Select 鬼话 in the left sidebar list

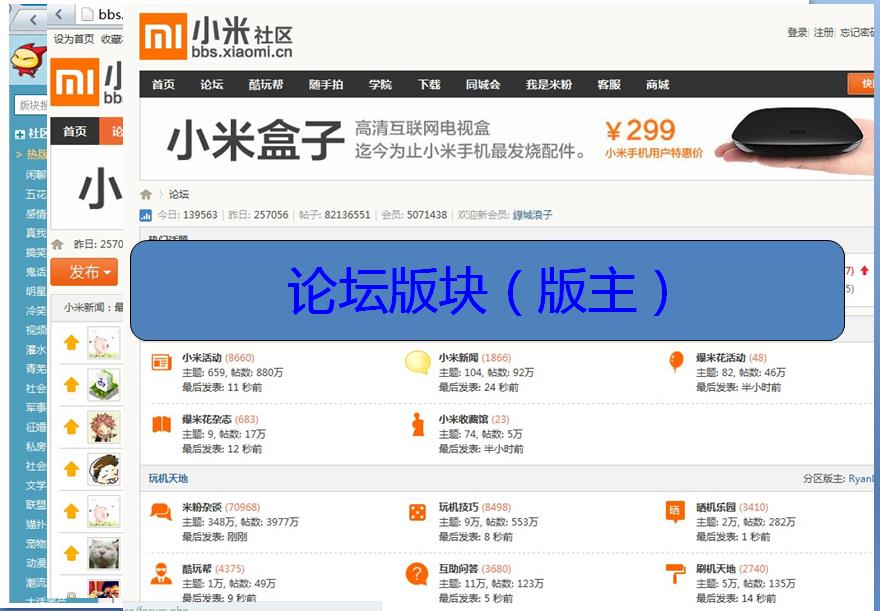pos(36,272)
